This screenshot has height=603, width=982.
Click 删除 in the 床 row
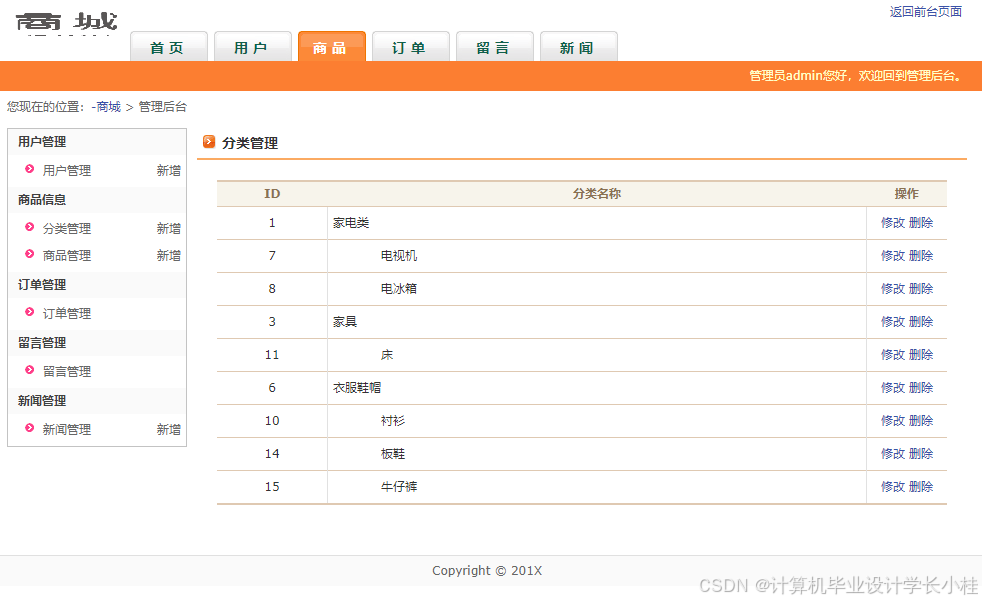pos(921,355)
